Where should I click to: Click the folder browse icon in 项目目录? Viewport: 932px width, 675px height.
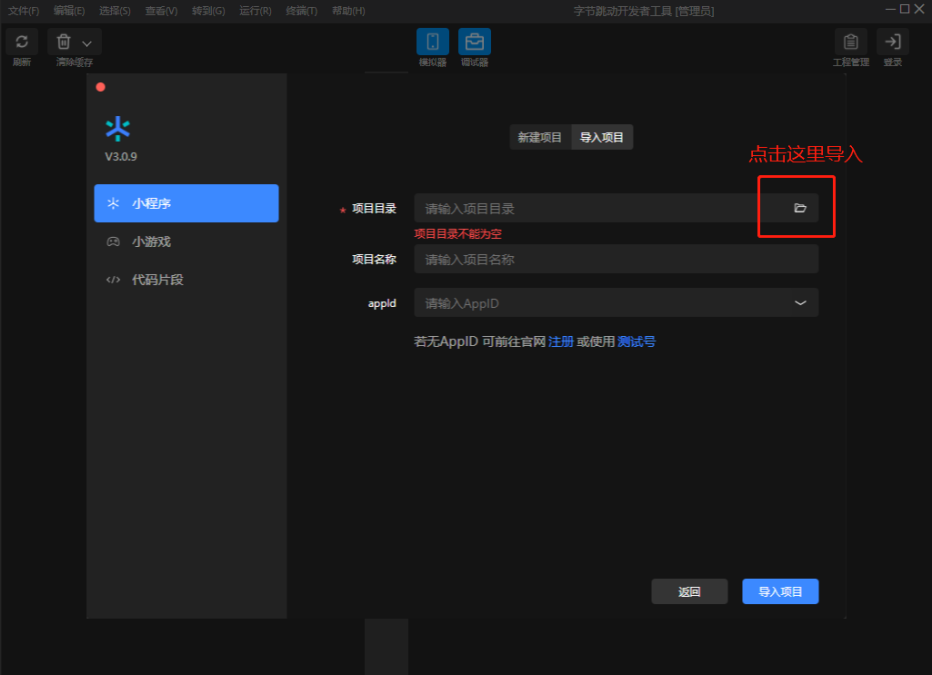click(x=800, y=208)
